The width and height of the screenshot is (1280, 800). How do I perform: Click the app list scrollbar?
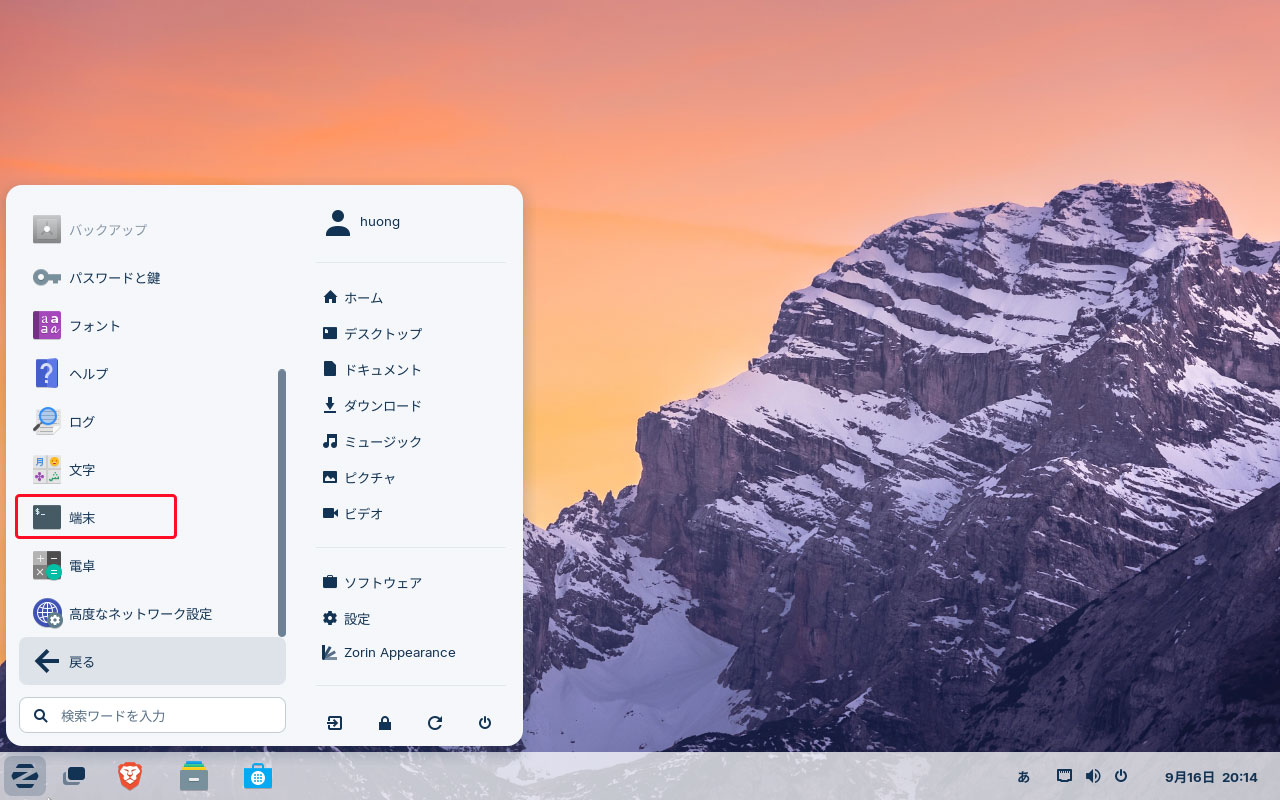282,503
